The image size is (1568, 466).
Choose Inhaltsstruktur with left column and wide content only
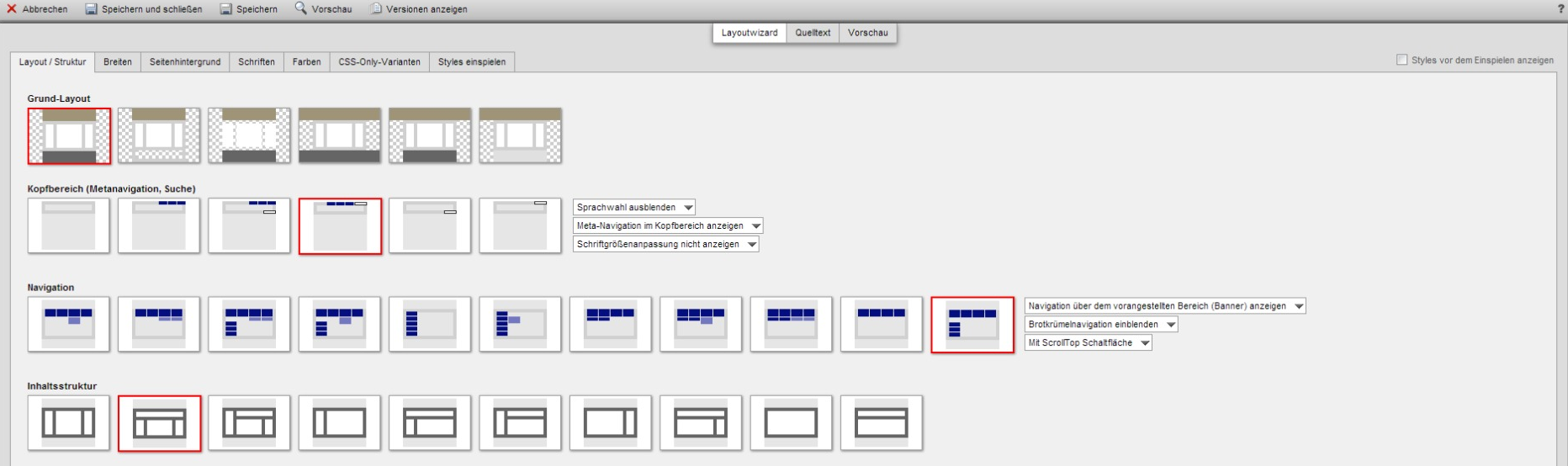coord(340,423)
